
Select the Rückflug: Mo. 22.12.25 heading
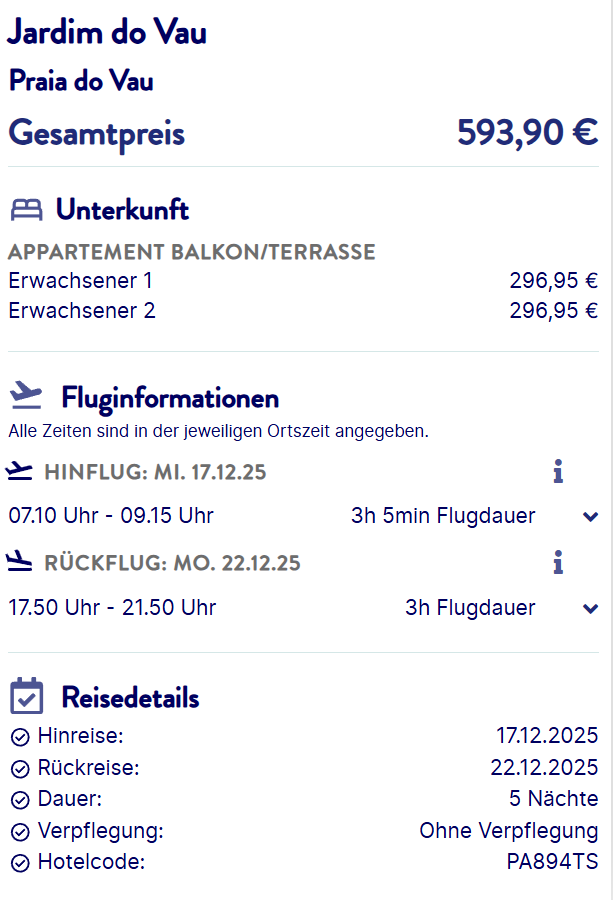[x=172, y=564]
